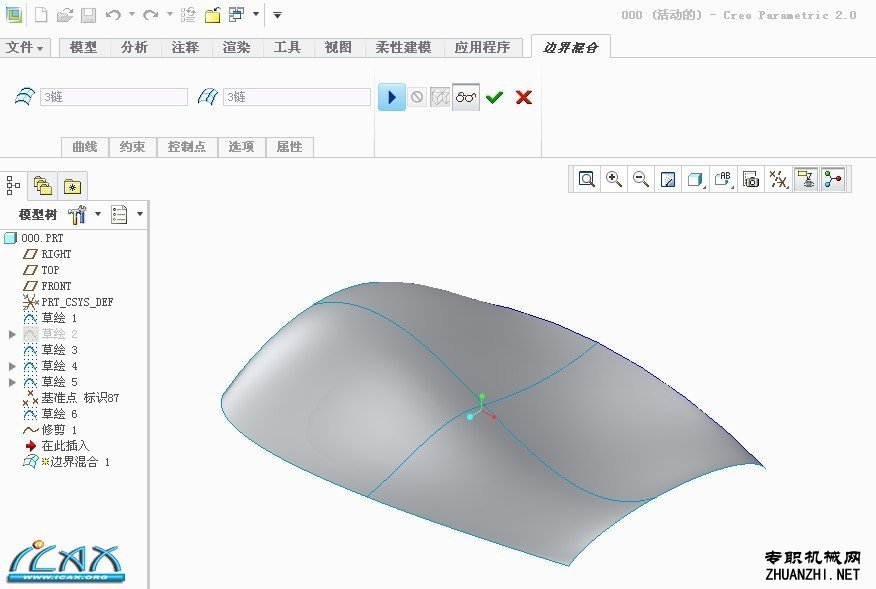
Task: Toggle the glasses preview mode
Action: [466, 97]
